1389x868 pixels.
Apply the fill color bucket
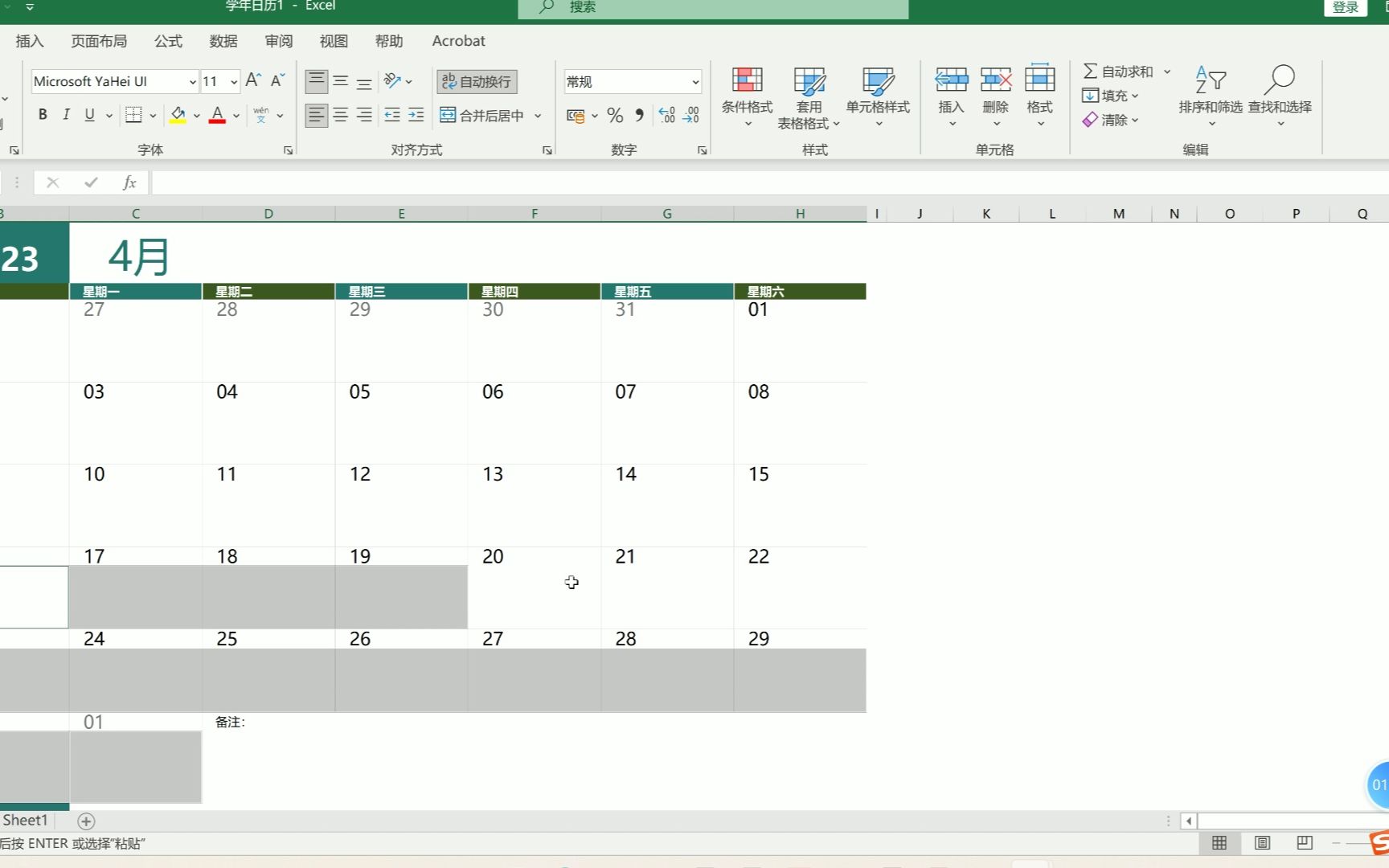[x=178, y=115]
